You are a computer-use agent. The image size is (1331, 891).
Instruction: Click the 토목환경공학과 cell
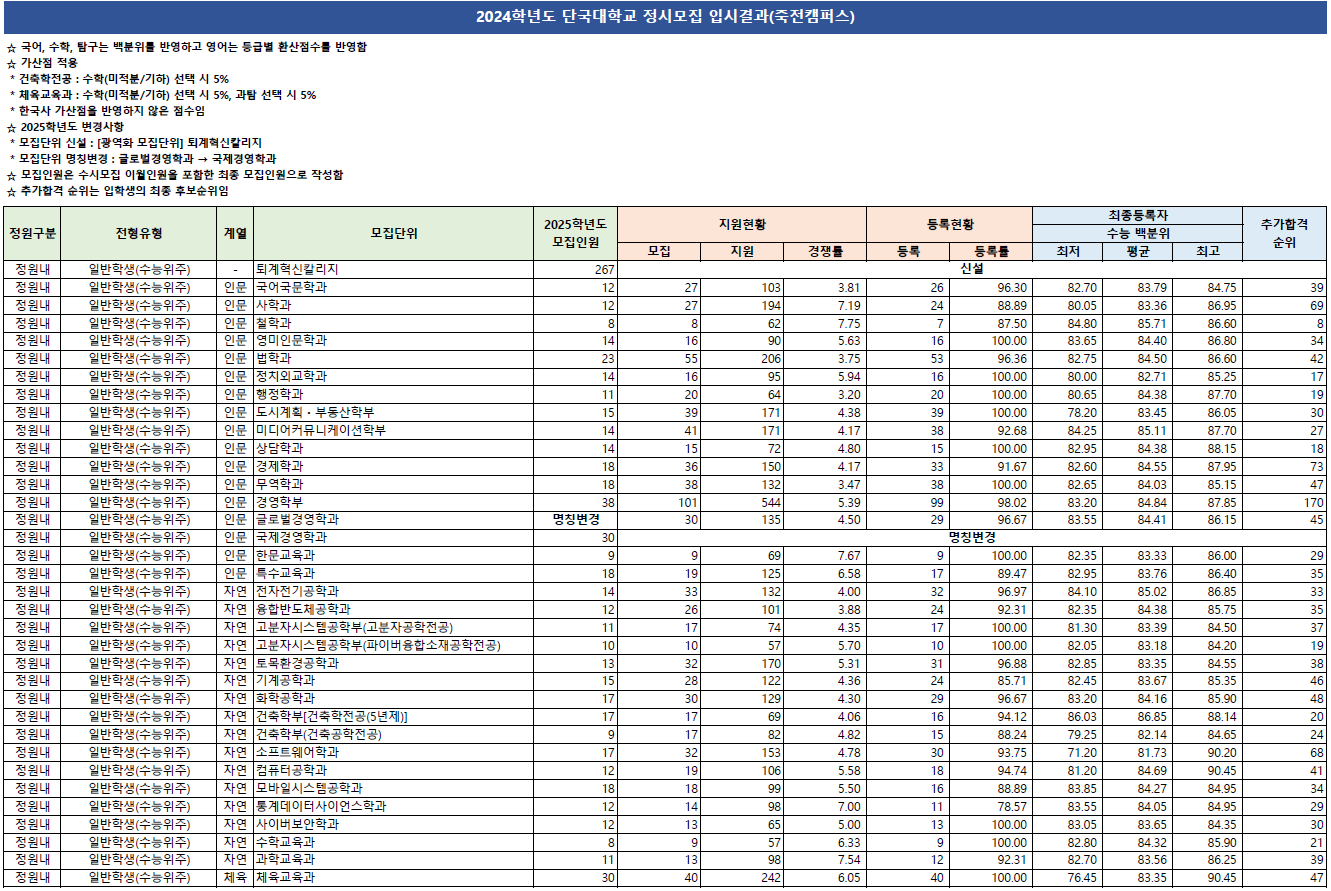[394, 663]
